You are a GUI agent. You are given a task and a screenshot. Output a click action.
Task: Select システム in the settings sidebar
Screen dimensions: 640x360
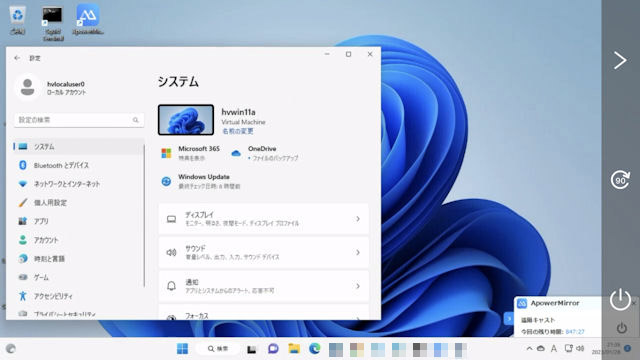[78, 147]
